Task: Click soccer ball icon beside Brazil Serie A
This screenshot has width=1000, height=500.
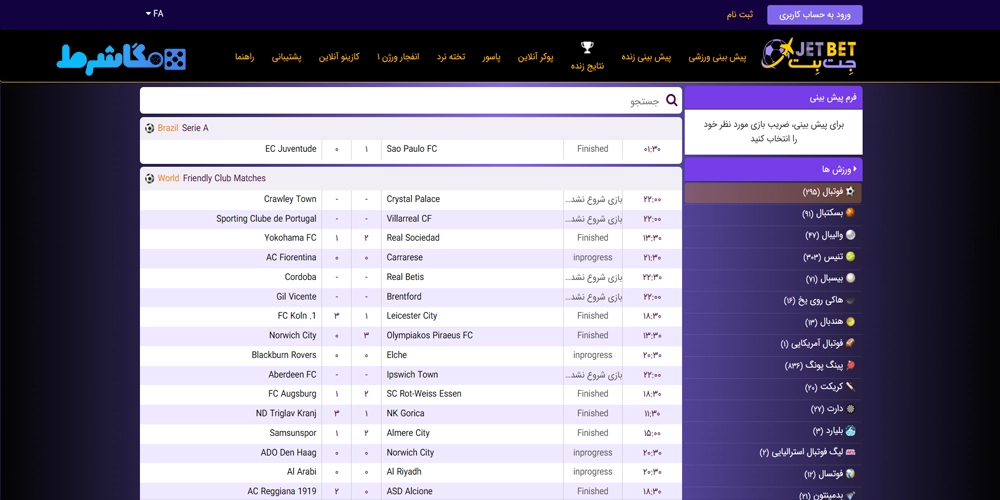Action: tap(149, 128)
